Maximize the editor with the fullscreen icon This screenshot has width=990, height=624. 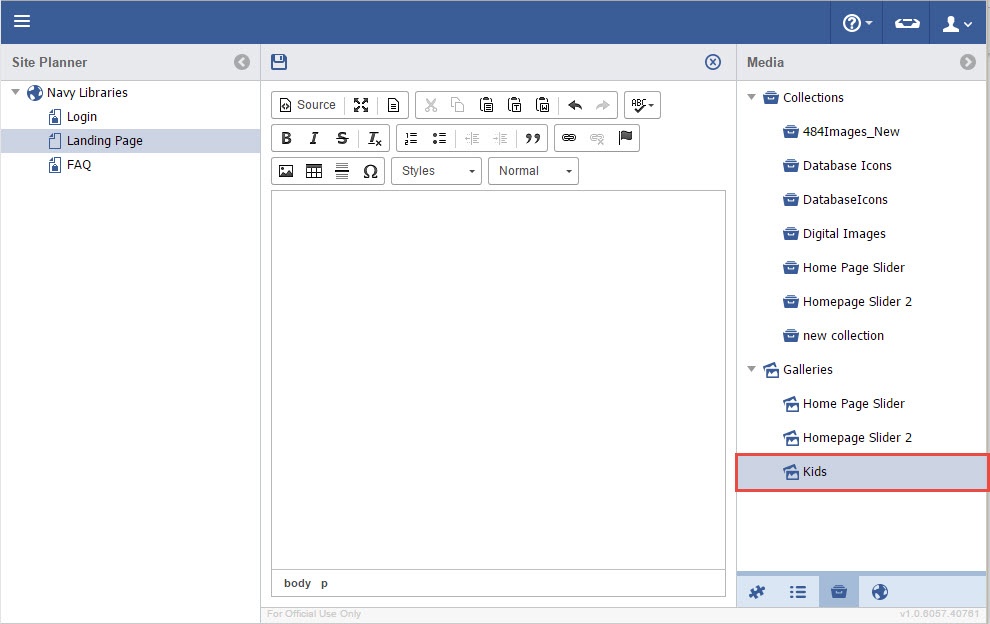pyautogui.click(x=361, y=105)
